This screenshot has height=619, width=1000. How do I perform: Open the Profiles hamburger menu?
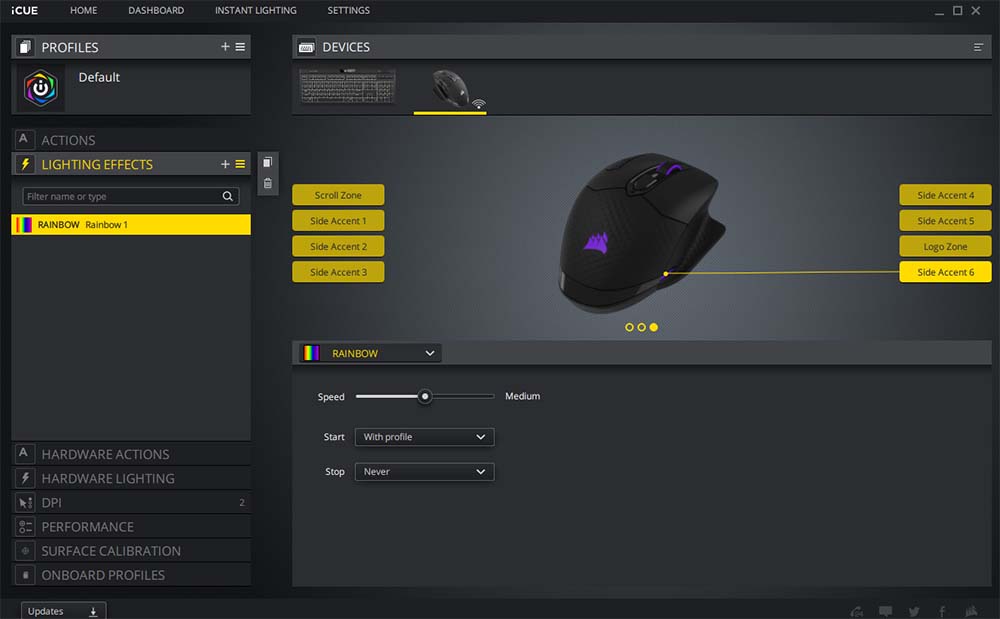point(240,47)
